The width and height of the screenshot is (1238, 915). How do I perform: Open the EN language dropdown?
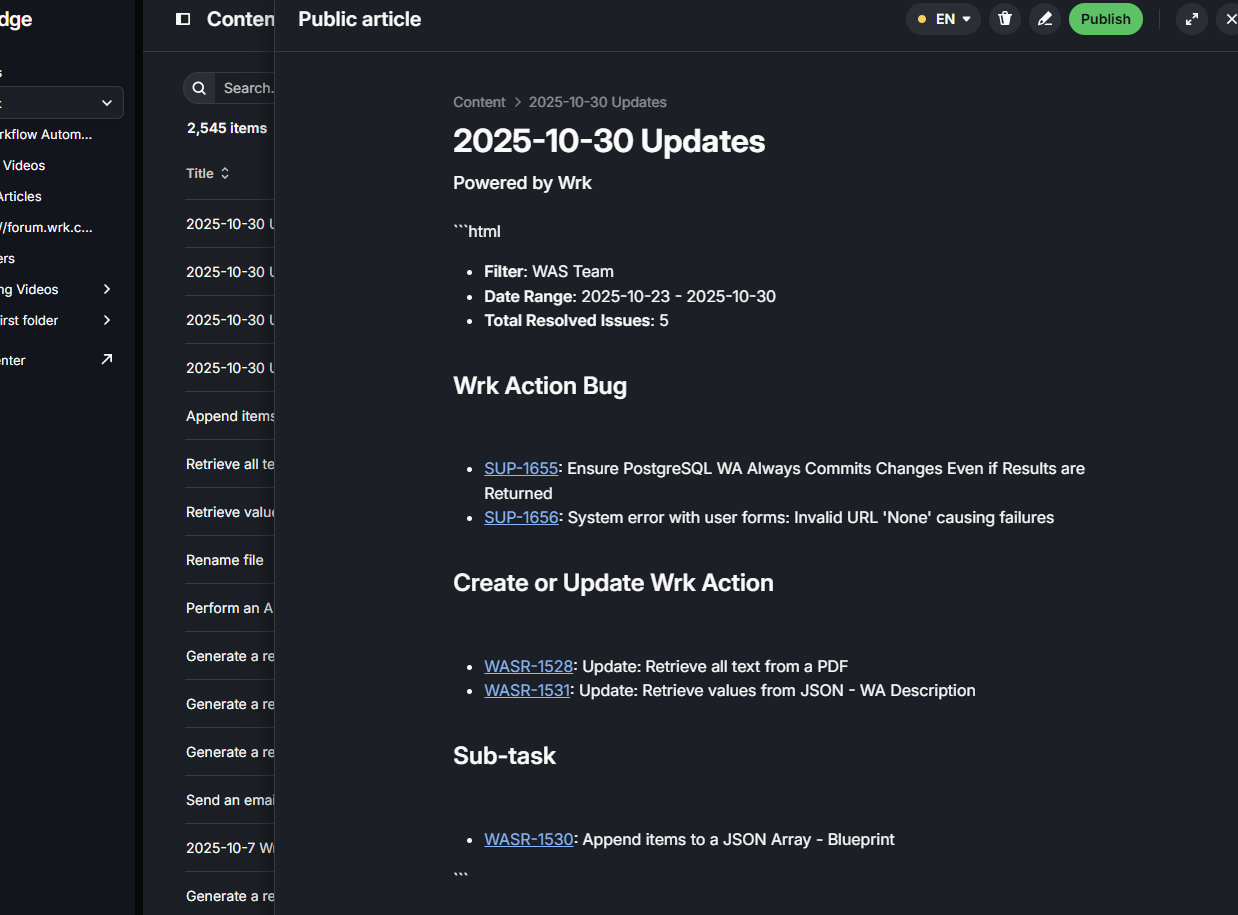[x=943, y=19]
